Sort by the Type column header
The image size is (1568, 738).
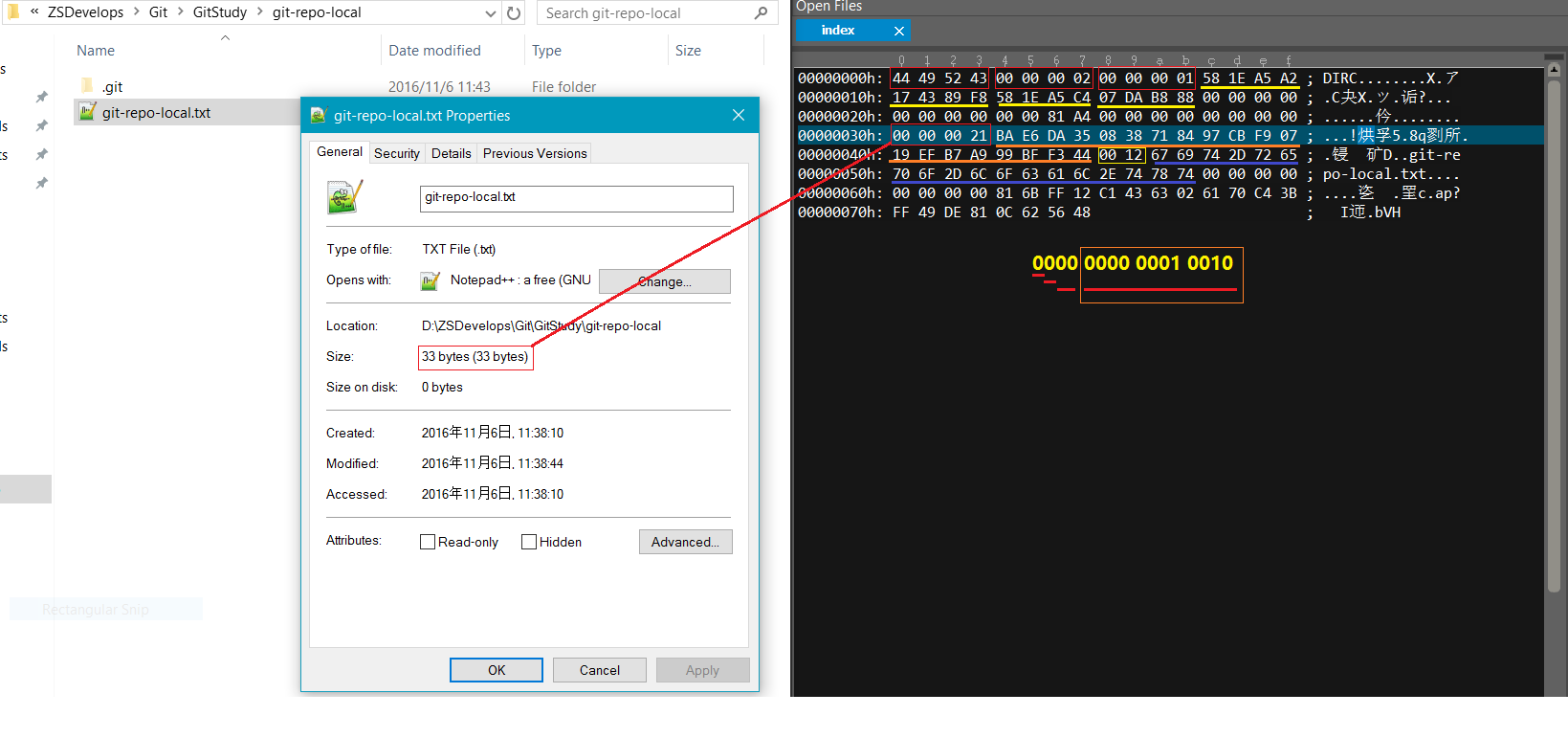(x=546, y=51)
